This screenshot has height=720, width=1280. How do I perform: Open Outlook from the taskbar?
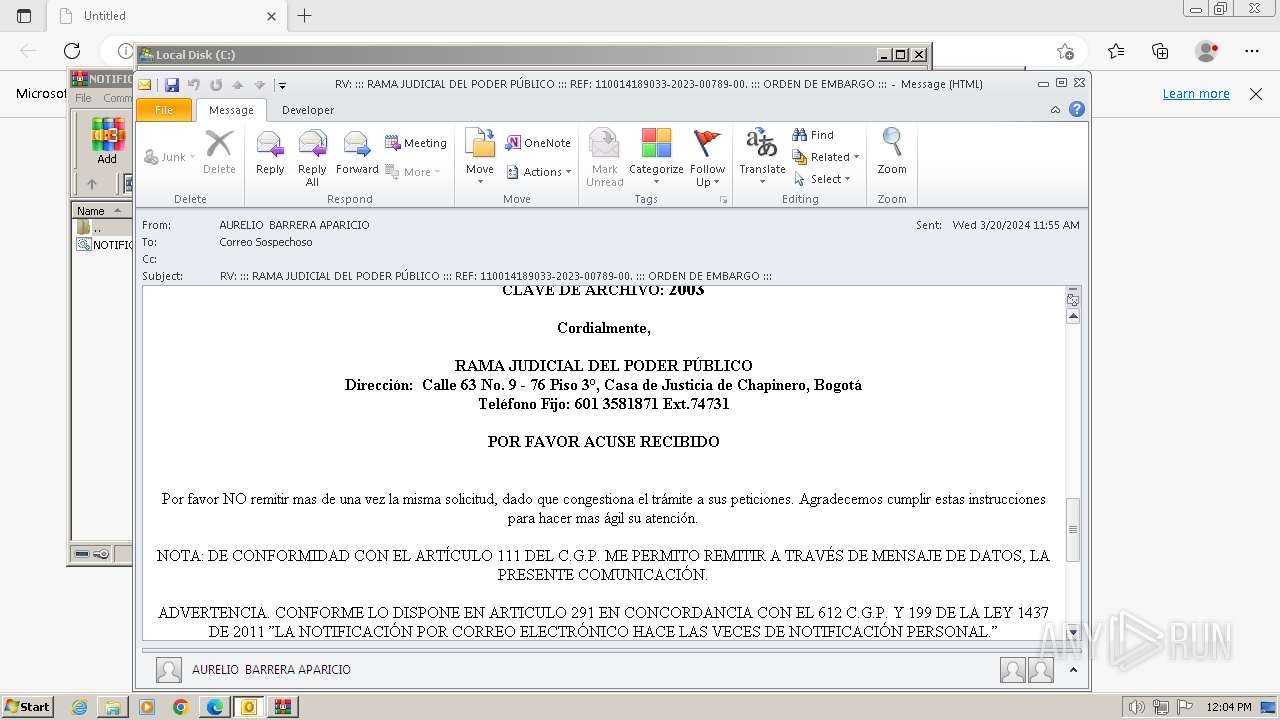(x=249, y=707)
